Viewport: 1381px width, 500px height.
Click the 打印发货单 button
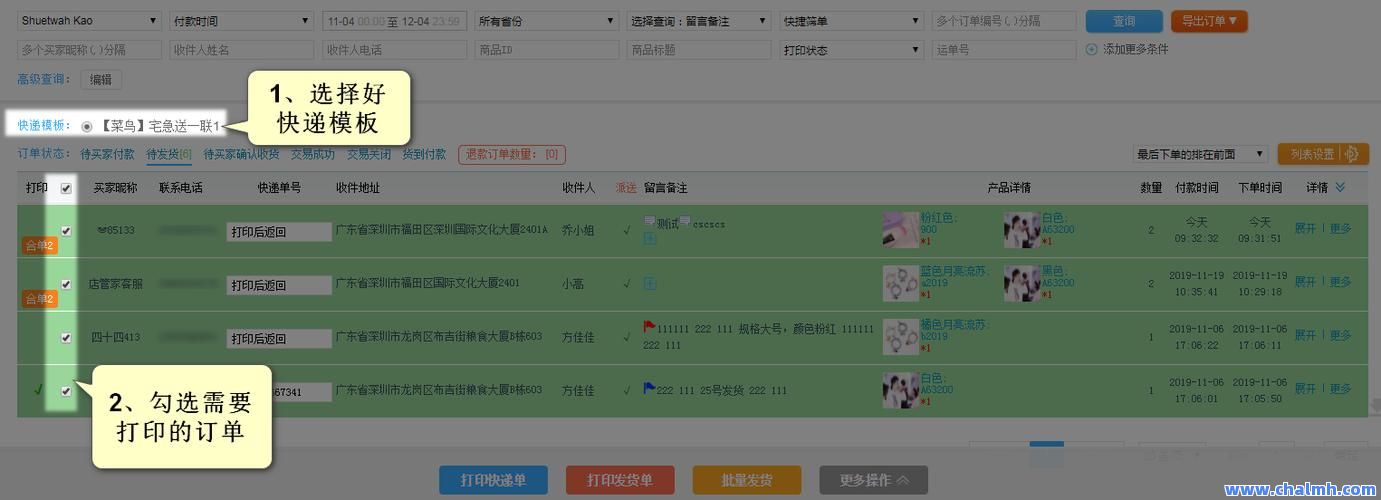tap(620, 480)
